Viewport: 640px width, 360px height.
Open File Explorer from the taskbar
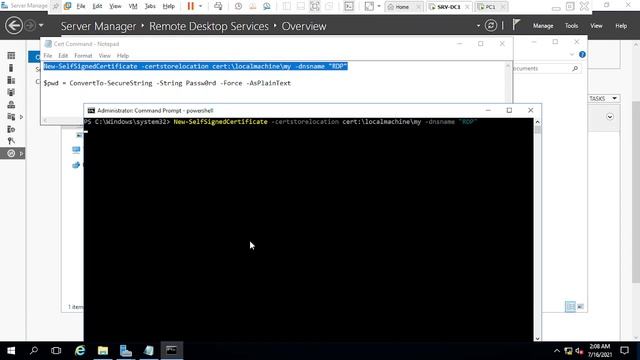pos(103,350)
